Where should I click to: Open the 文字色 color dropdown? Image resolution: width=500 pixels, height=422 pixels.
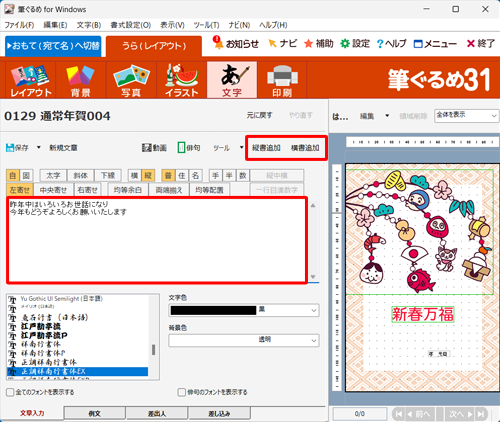click(314, 310)
